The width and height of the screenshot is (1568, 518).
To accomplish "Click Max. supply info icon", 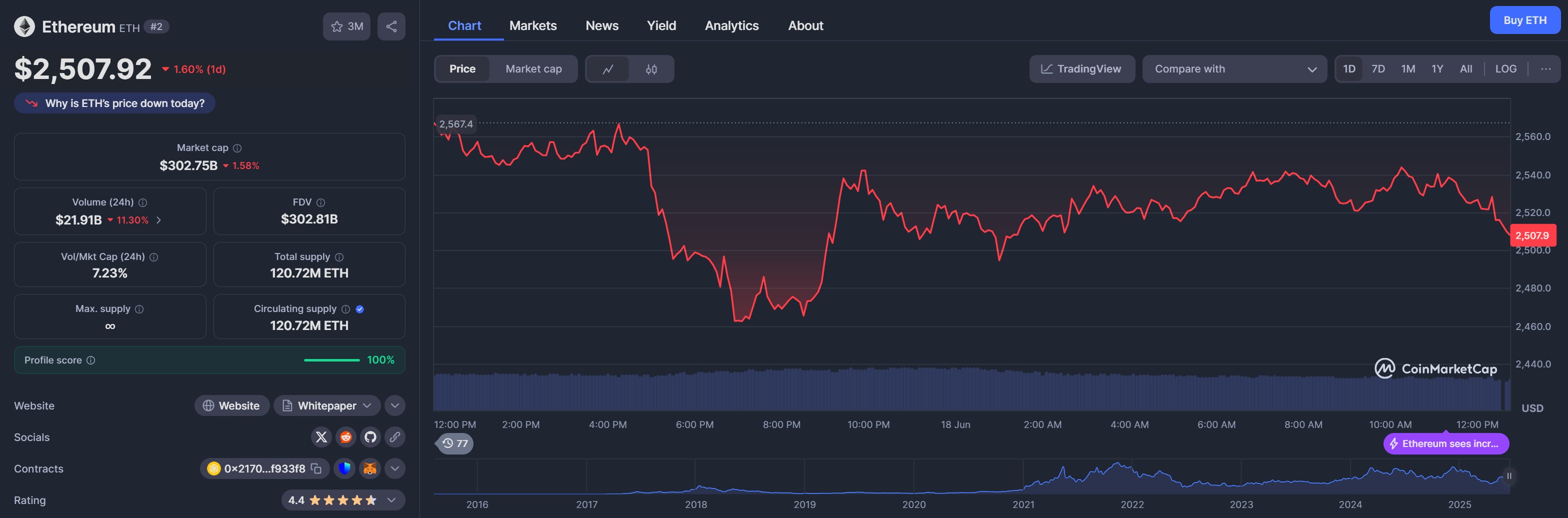I will (x=139, y=309).
